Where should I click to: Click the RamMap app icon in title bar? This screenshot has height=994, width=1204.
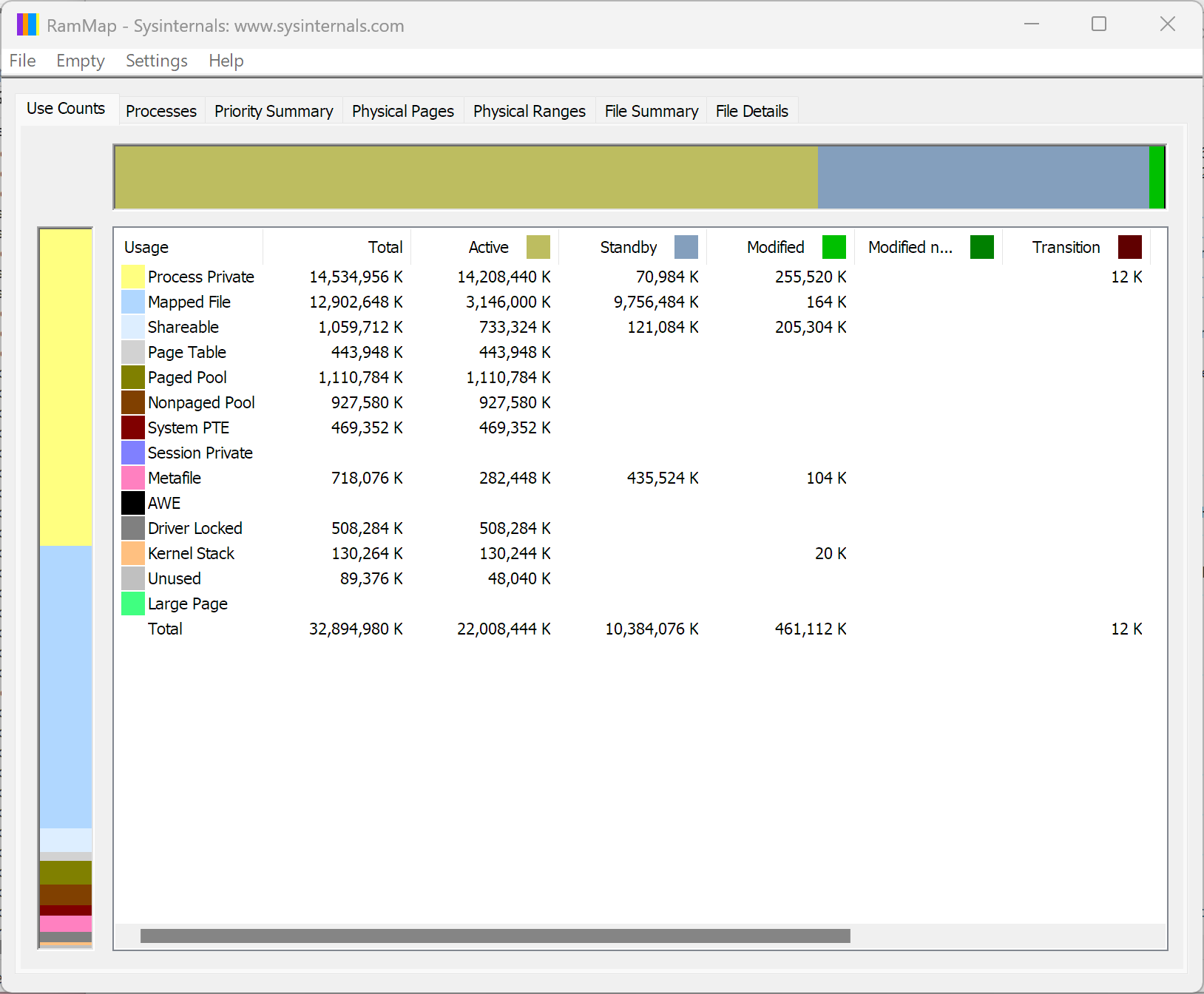[x=27, y=24]
